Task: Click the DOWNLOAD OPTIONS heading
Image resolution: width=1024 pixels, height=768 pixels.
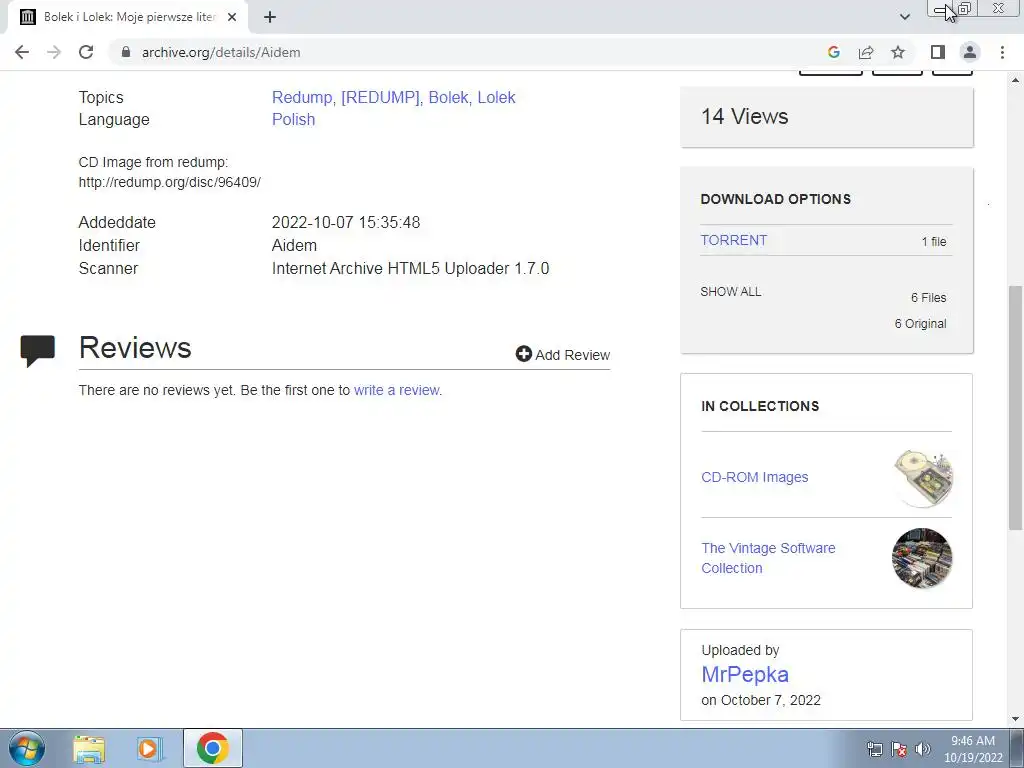Action: 775,199
